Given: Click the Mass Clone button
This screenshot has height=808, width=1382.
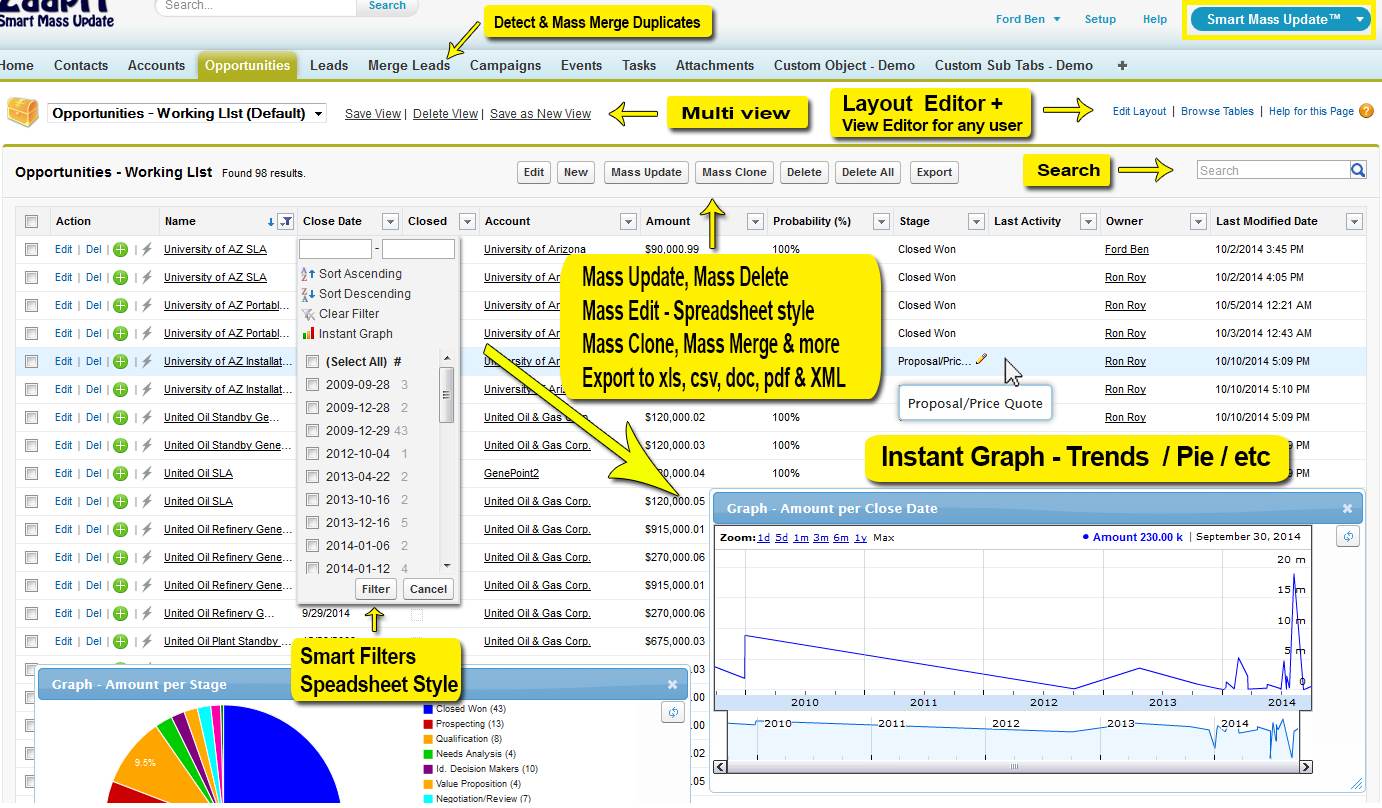Looking at the screenshot, I should coord(734,172).
